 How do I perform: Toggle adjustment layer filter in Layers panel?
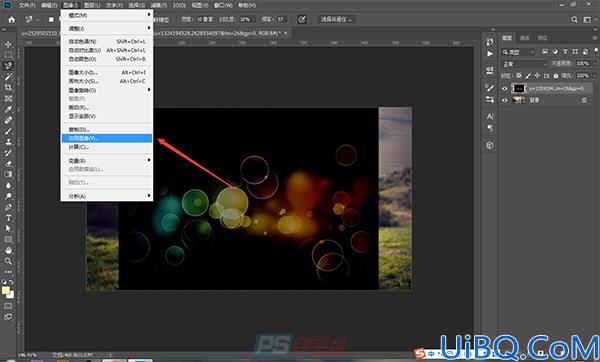coord(555,52)
